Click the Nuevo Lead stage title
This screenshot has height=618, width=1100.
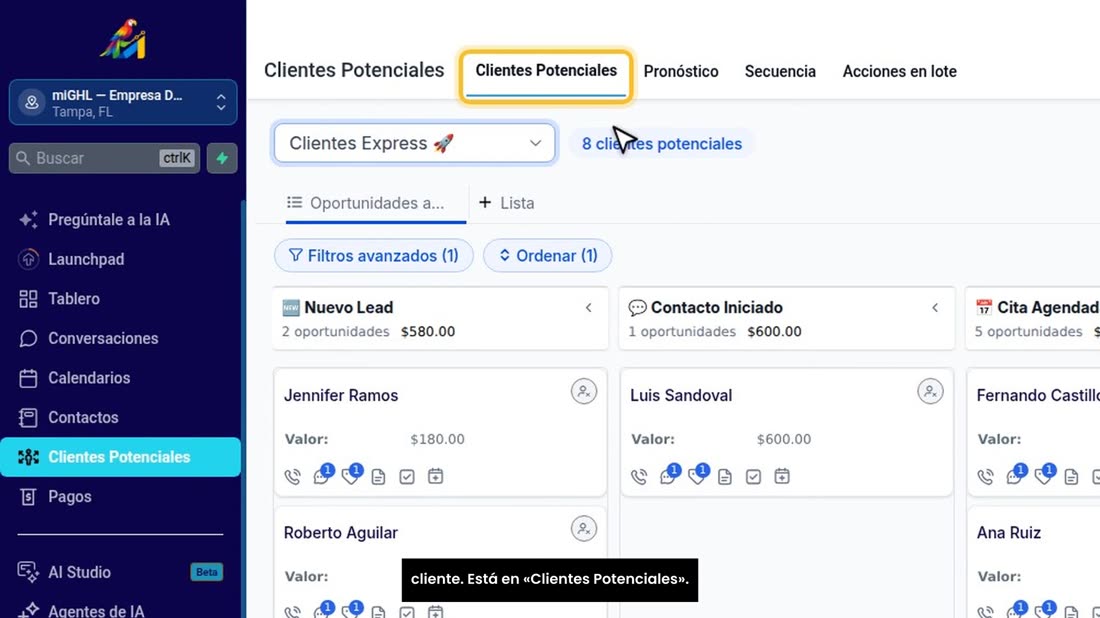click(x=349, y=307)
